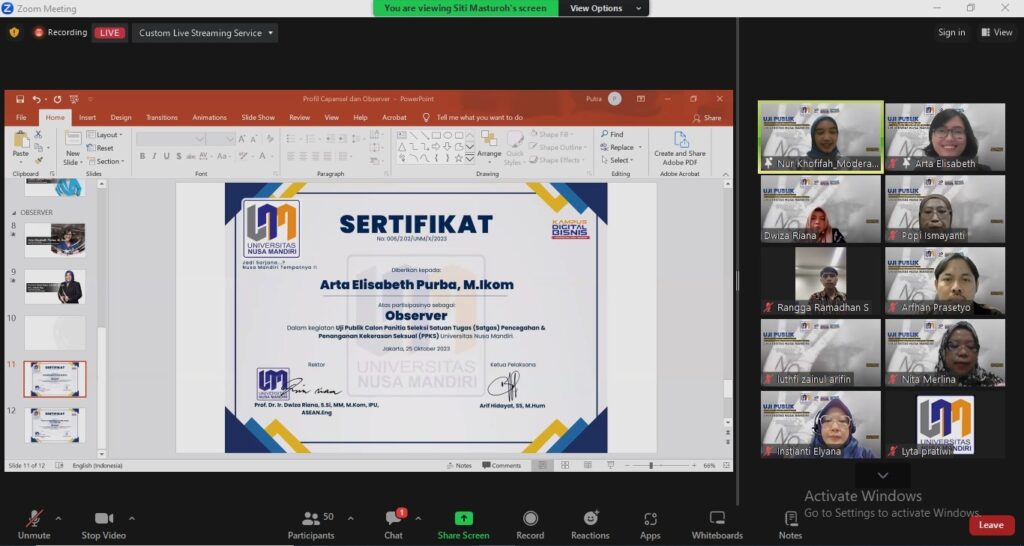Change the Zoom View layout

[x=997, y=33]
